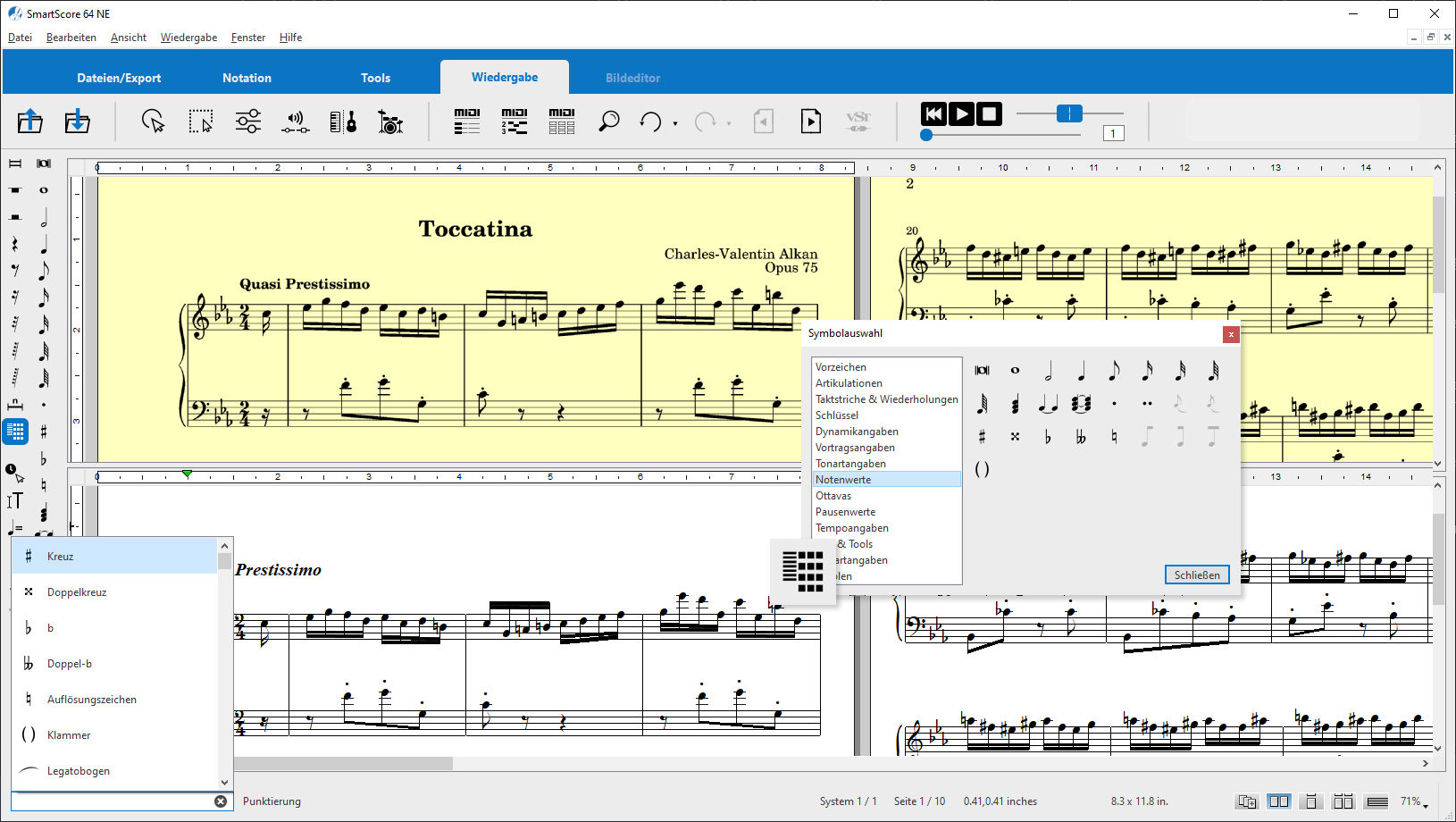1456x822 pixels.
Task: Select the arrow pointer selection tool
Action: coord(154,122)
